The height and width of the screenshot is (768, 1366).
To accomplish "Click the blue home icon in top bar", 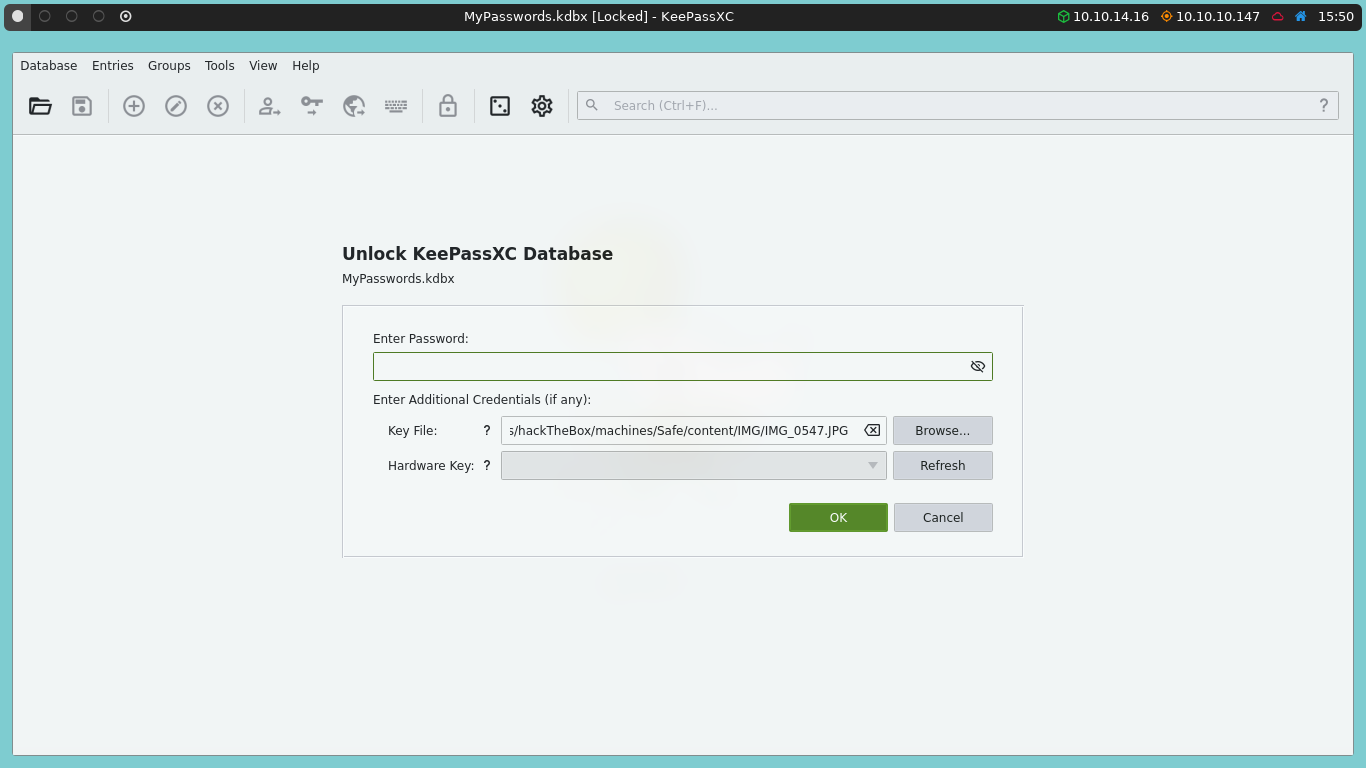I will (1301, 17).
